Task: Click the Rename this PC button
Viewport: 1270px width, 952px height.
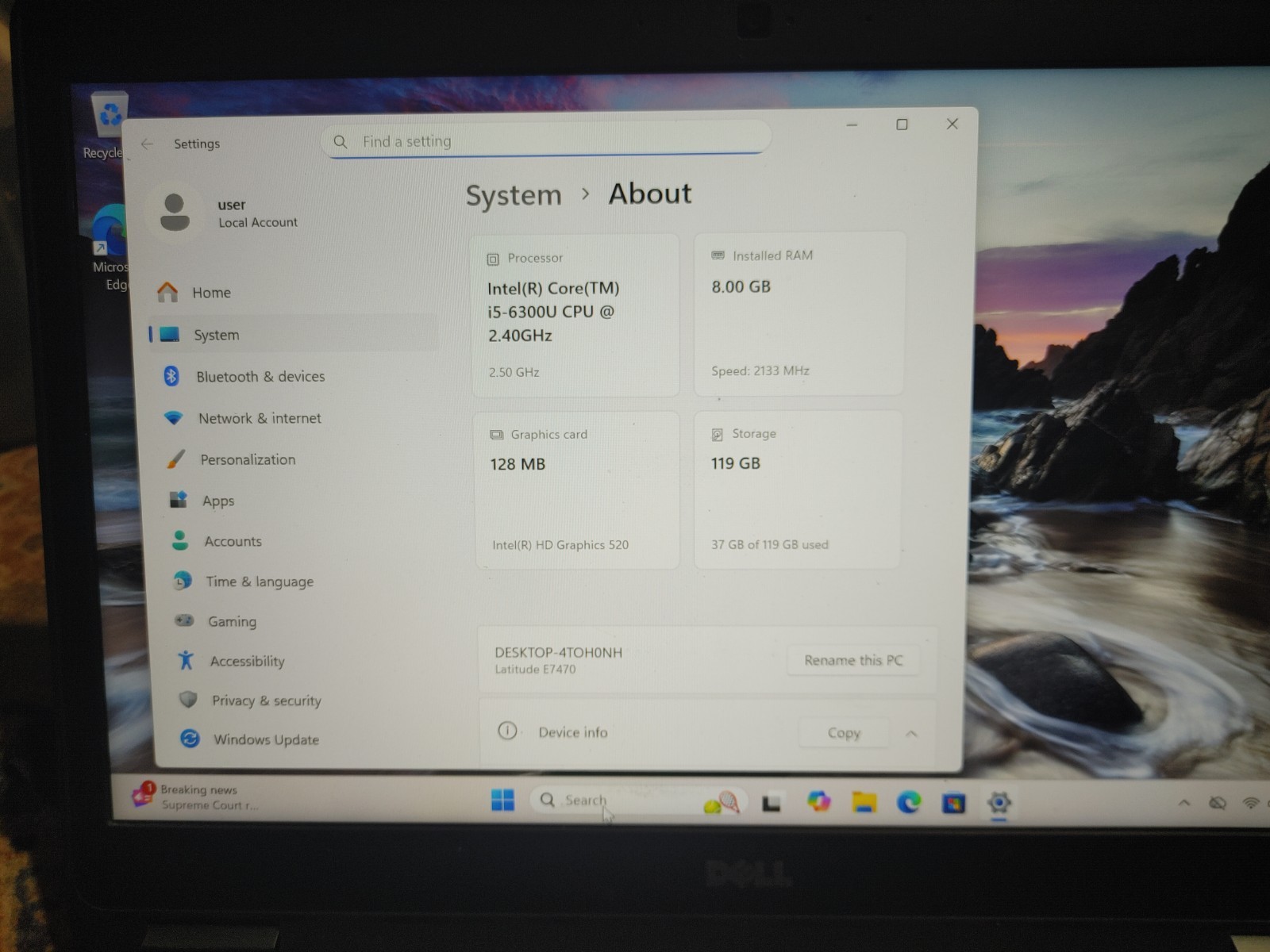Action: click(853, 660)
